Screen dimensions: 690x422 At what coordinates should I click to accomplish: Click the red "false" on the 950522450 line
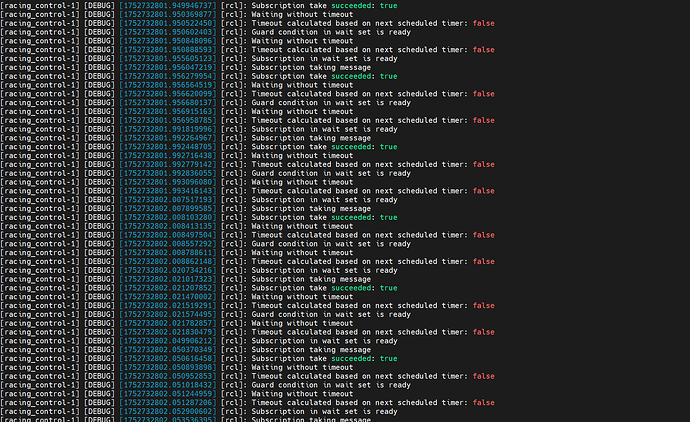[483, 23]
